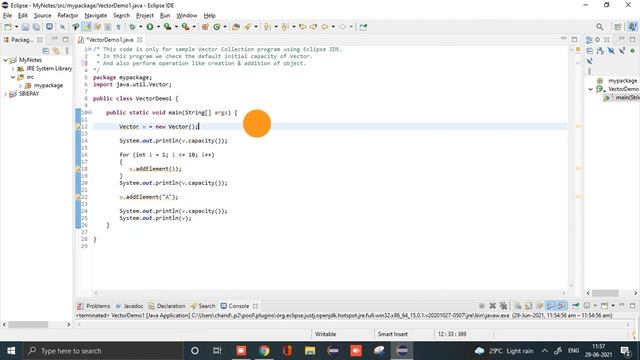
Task: Toggle Sort in Outline view
Action: pos(600,51)
